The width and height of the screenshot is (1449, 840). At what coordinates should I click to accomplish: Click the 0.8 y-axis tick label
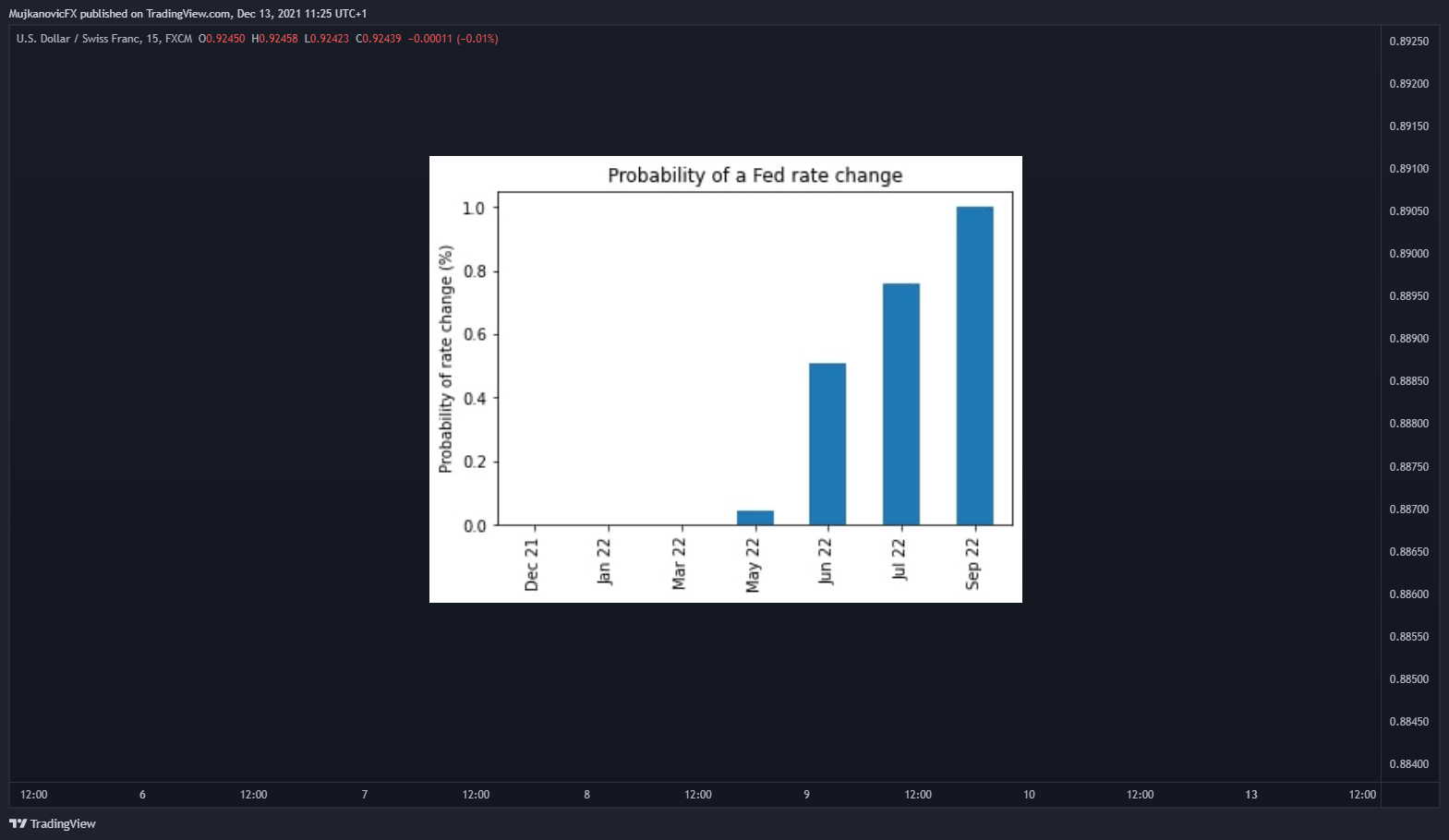474,271
